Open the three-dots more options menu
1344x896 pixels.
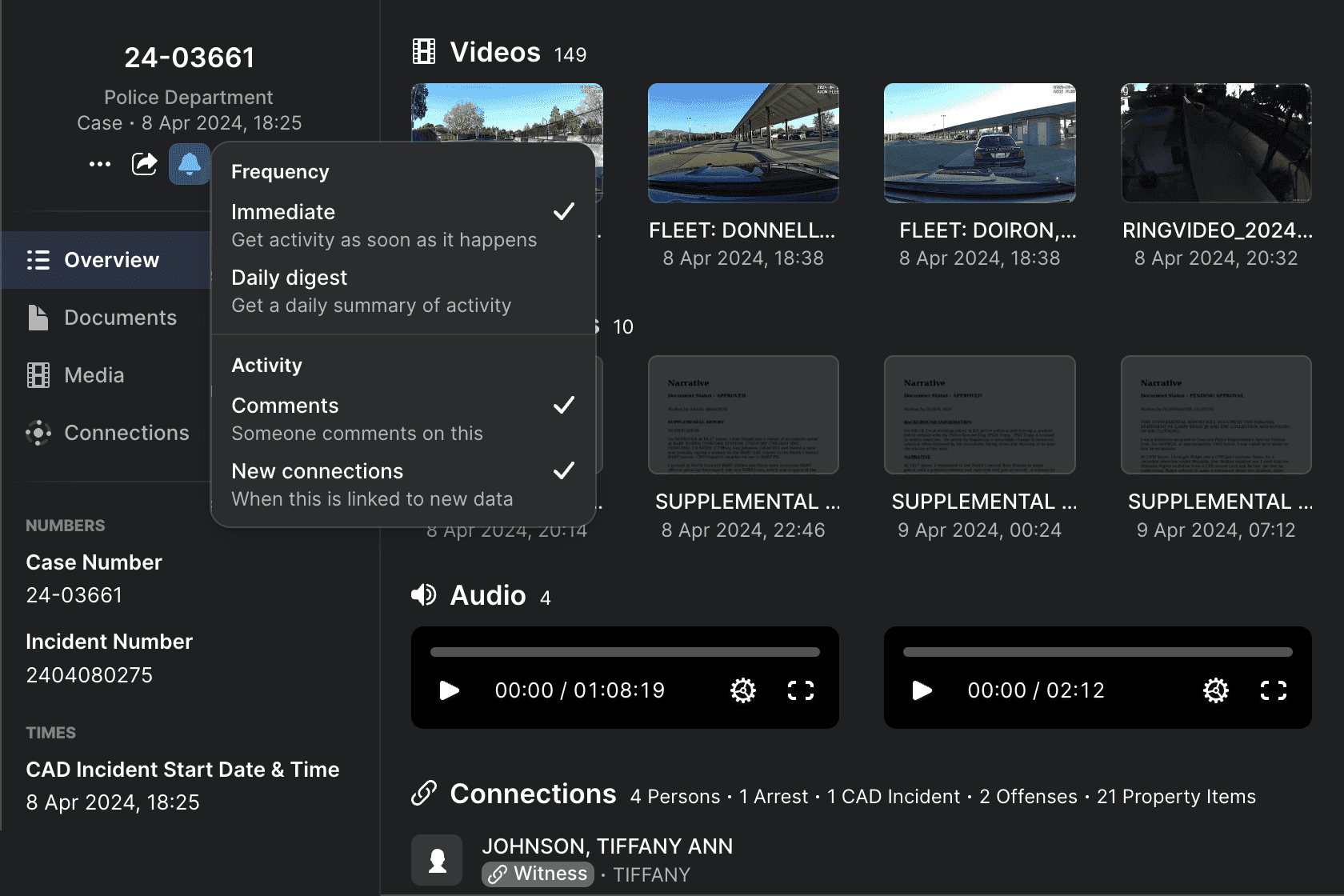click(100, 164)
